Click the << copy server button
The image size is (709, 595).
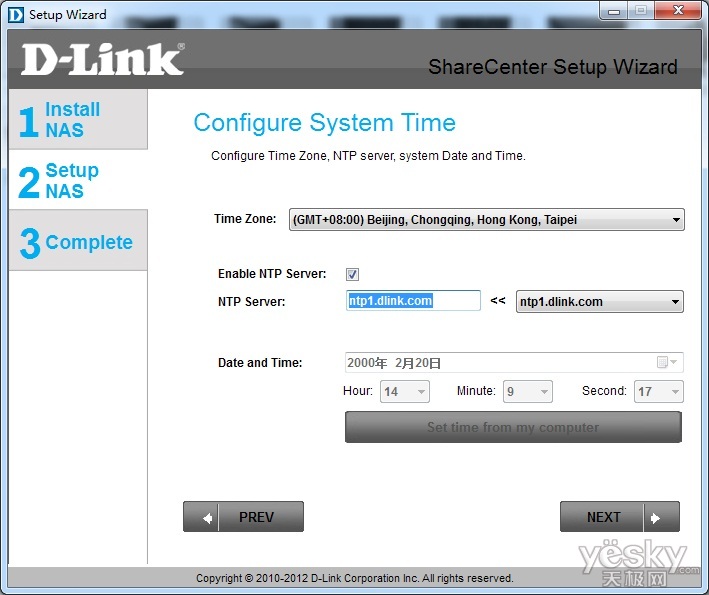pos(498,301)
